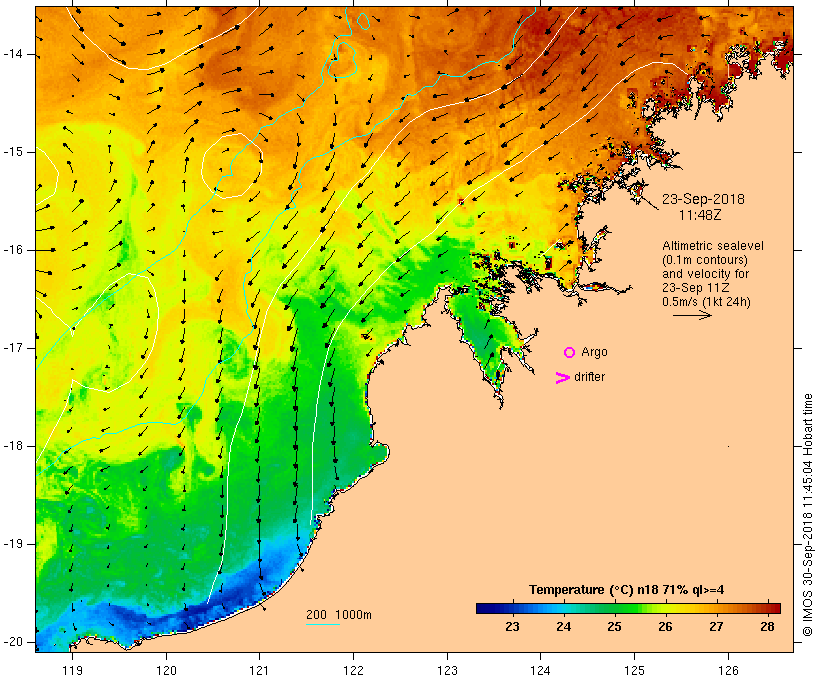
Task: Click the 'Temperature (°C) n18 71% ql>=4' title
Action: [x=627, y=590]
